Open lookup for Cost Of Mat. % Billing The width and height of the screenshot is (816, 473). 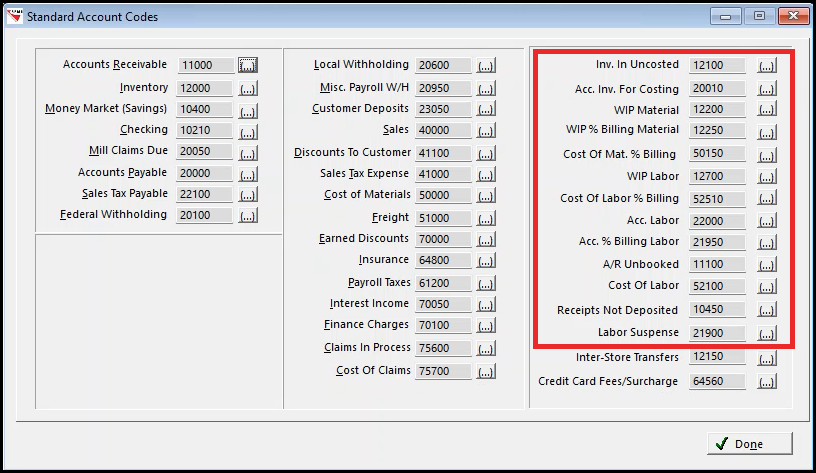click(x=766, y=155)
